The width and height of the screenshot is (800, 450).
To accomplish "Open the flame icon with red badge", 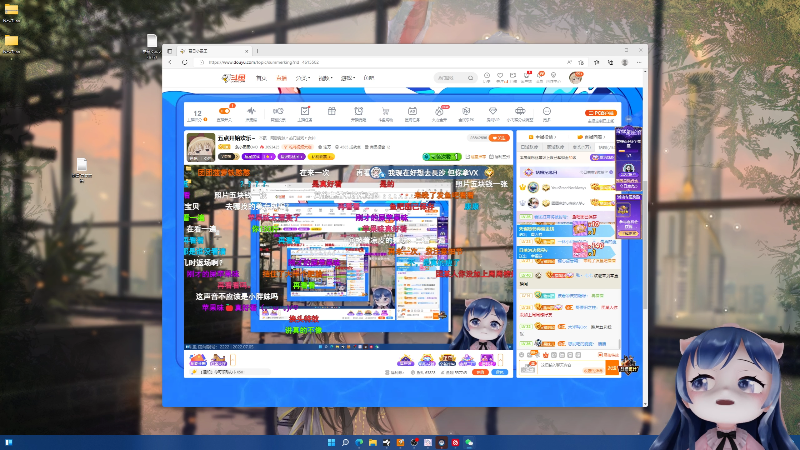I will [439, 111].
